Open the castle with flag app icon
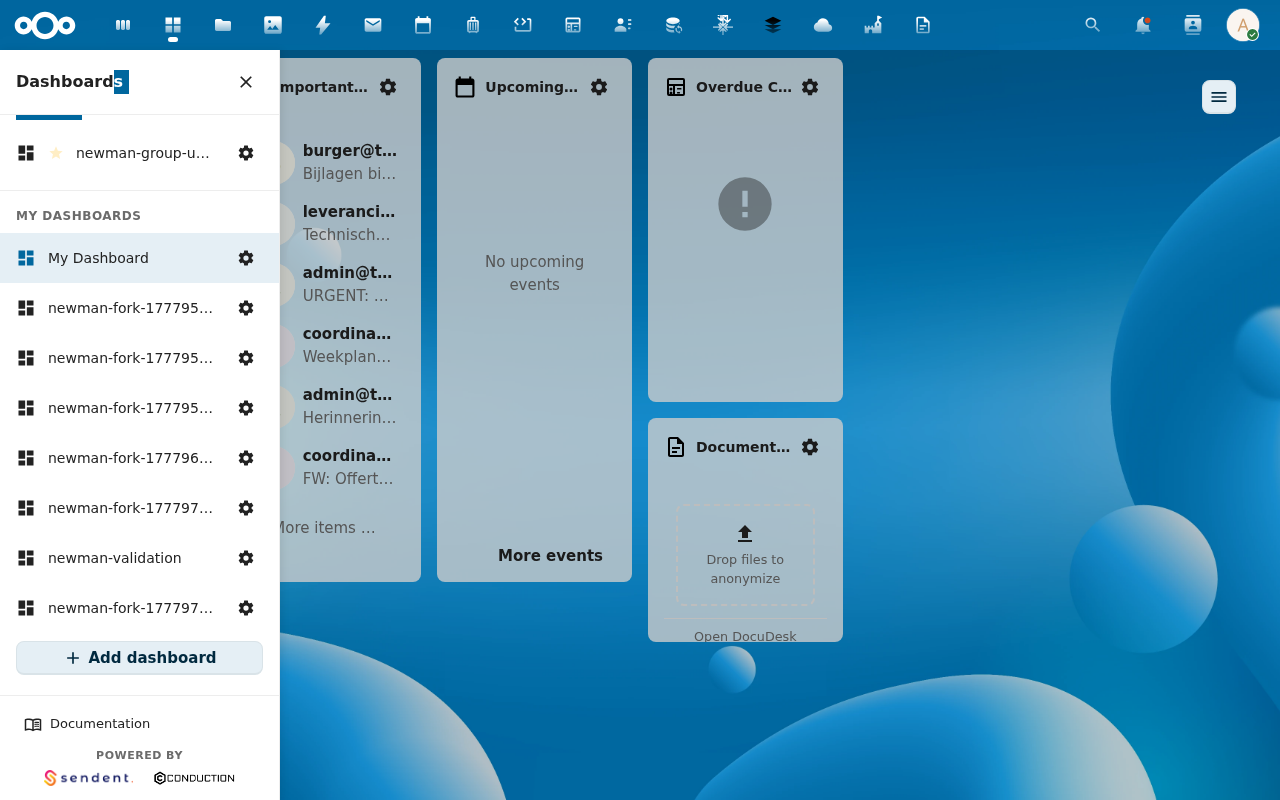 (x=873, y=25)
